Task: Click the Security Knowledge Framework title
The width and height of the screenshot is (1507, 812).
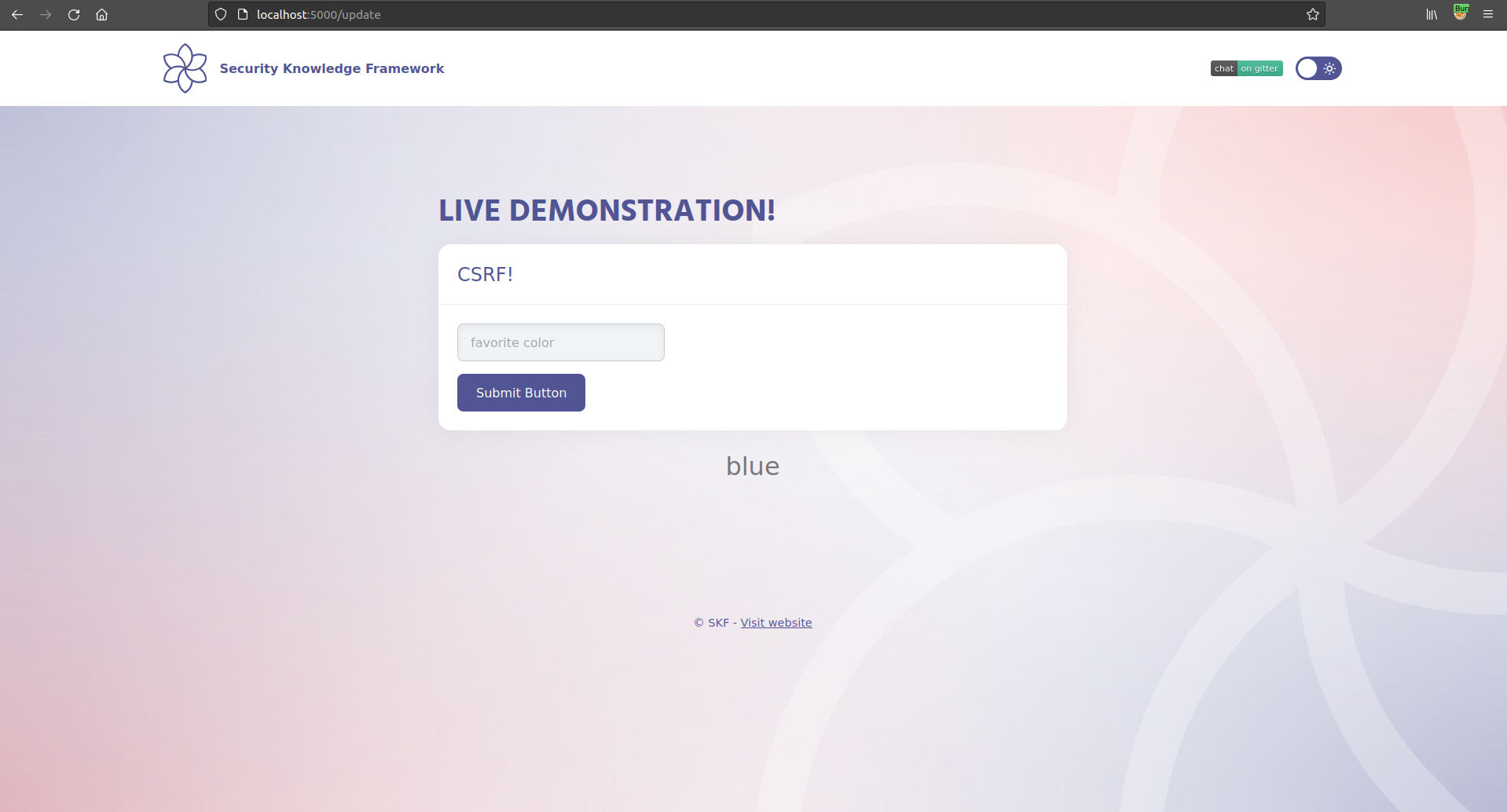Action: 332,68
